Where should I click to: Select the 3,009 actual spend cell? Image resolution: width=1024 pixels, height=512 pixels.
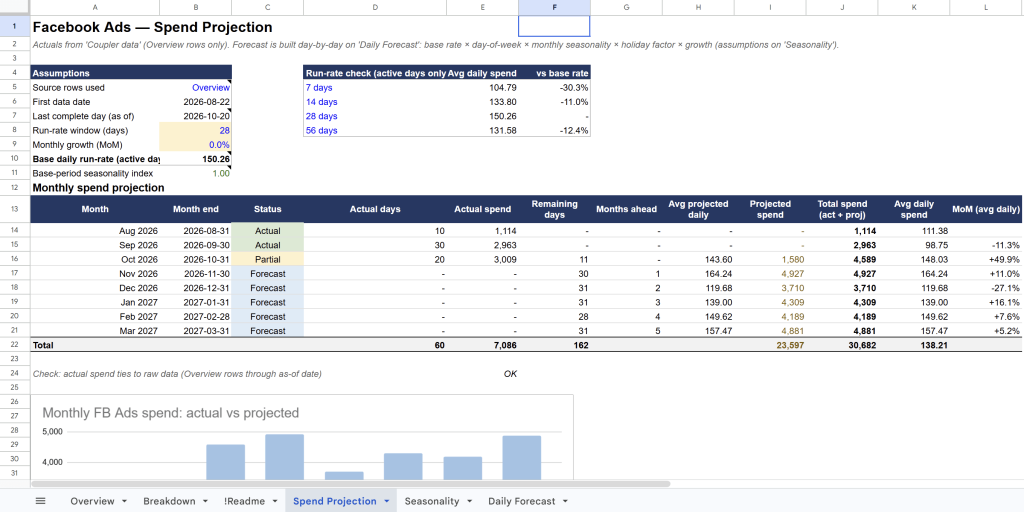[483, 259]
